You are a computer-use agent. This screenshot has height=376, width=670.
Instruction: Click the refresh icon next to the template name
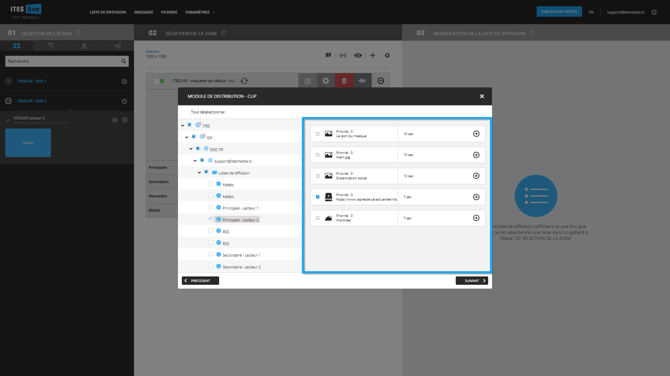(244, 81)
